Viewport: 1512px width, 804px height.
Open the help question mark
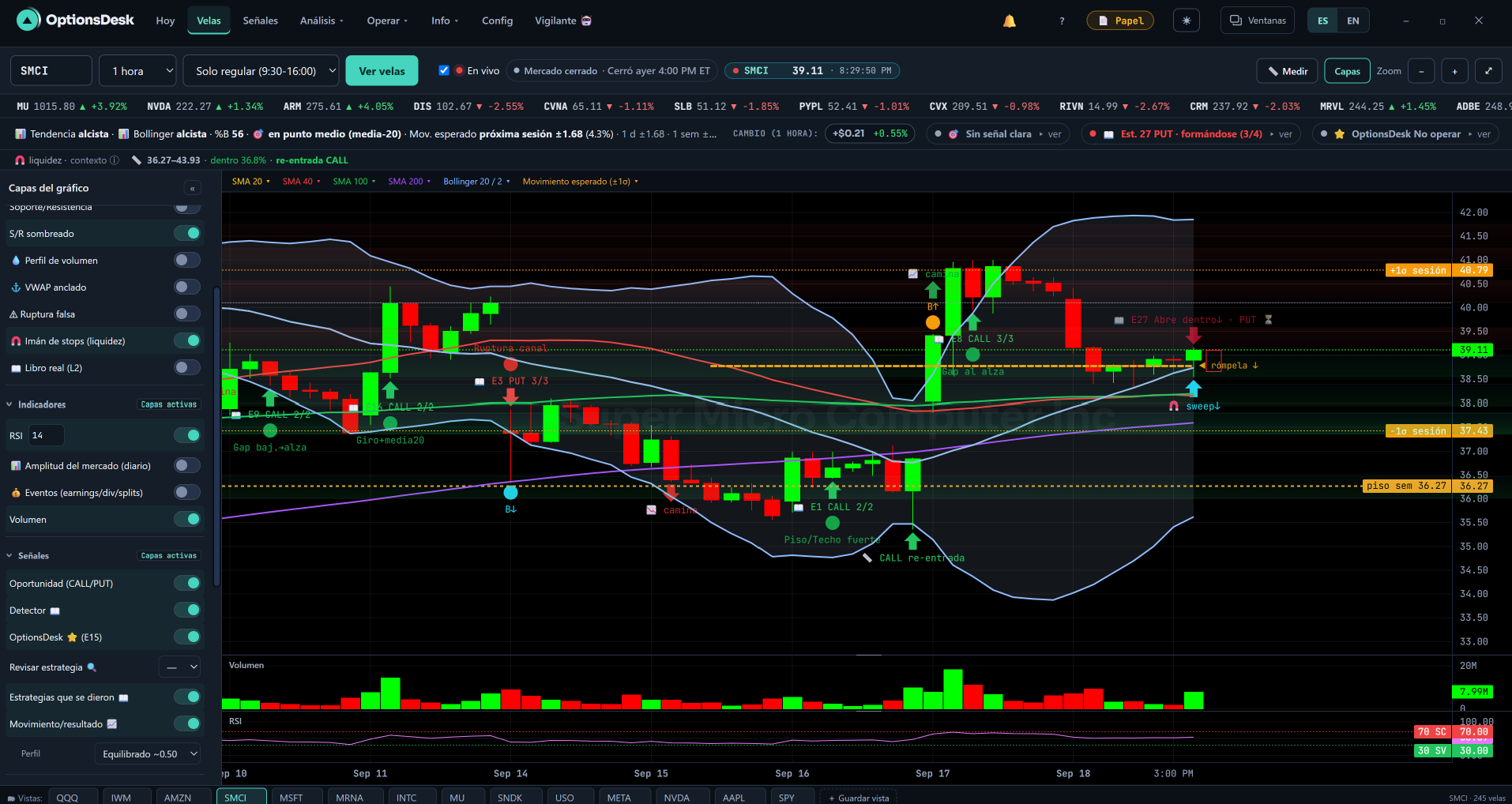tap(1062, 21)
